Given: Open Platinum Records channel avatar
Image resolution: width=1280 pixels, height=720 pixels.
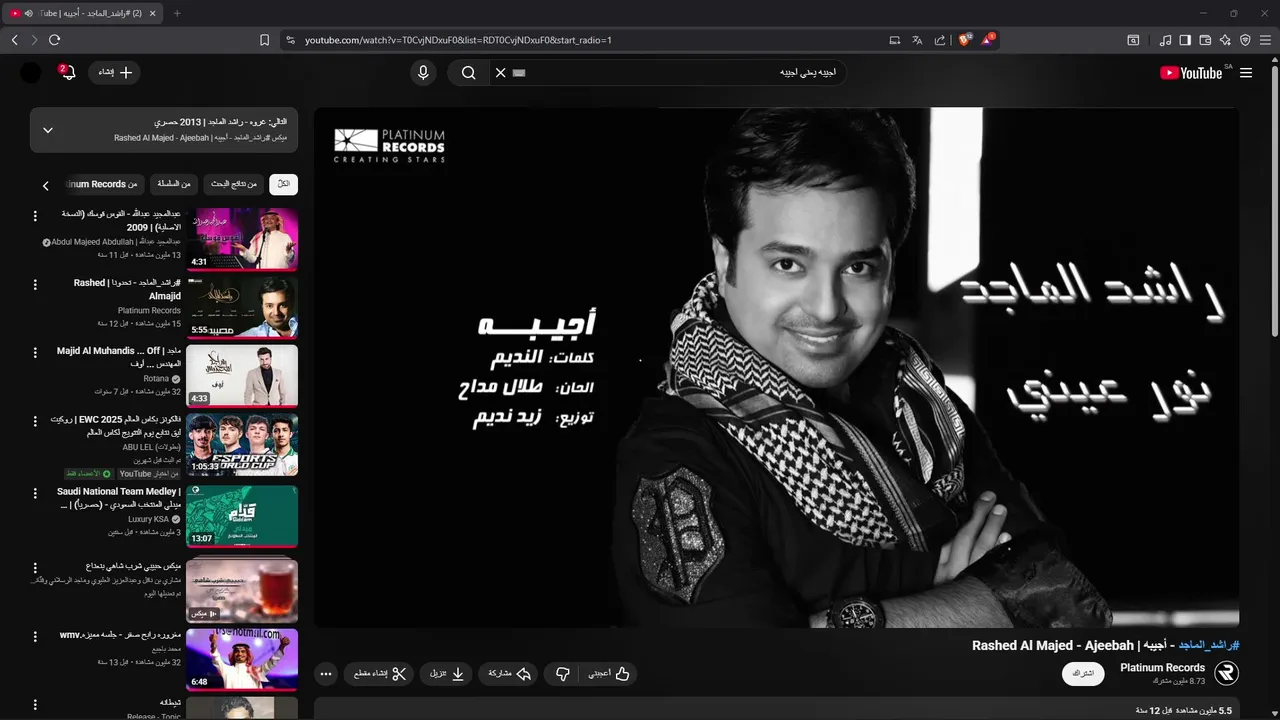Looking at the screenshot, I should click(1227, 673).
